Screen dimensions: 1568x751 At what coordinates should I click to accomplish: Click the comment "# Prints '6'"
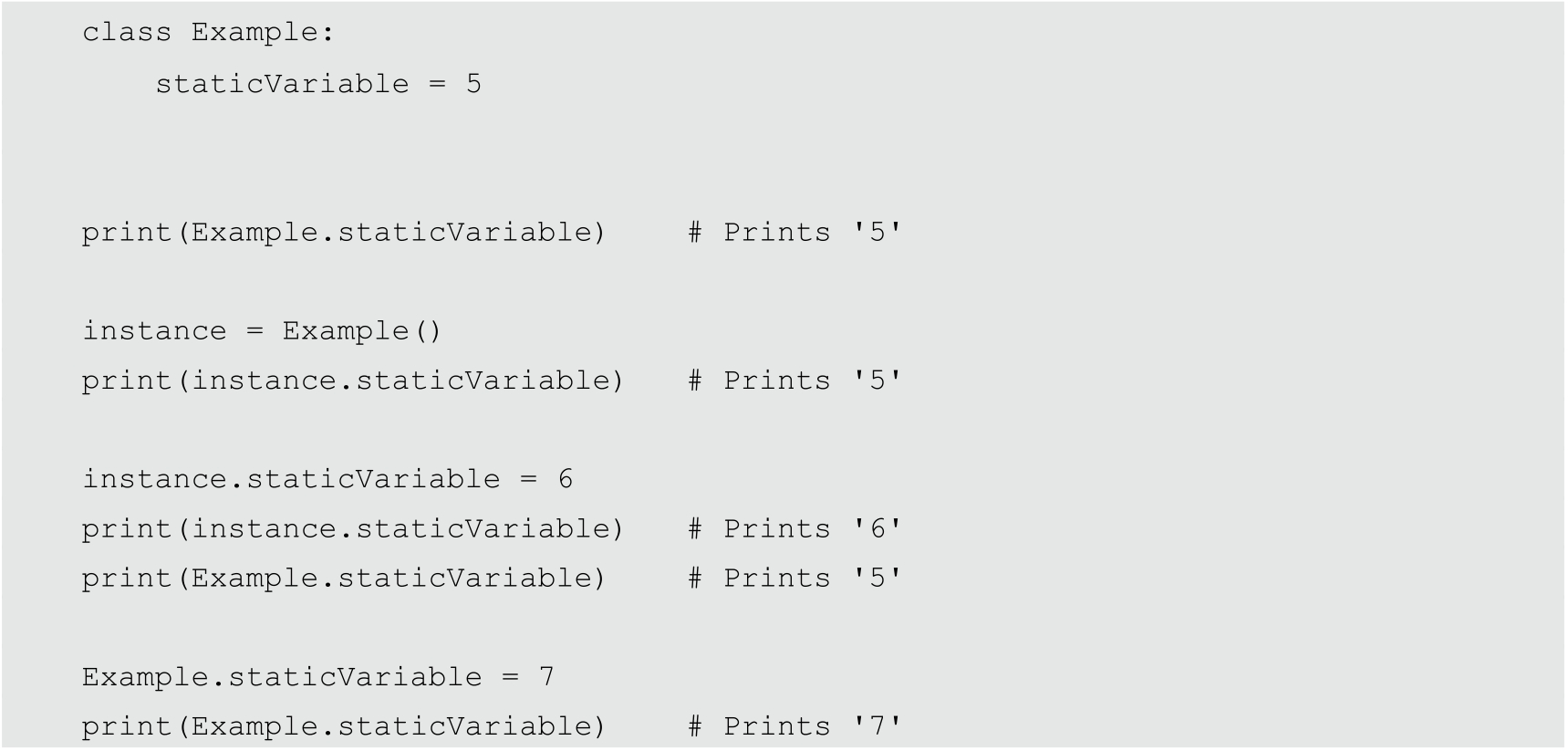(x=794, y=529)
